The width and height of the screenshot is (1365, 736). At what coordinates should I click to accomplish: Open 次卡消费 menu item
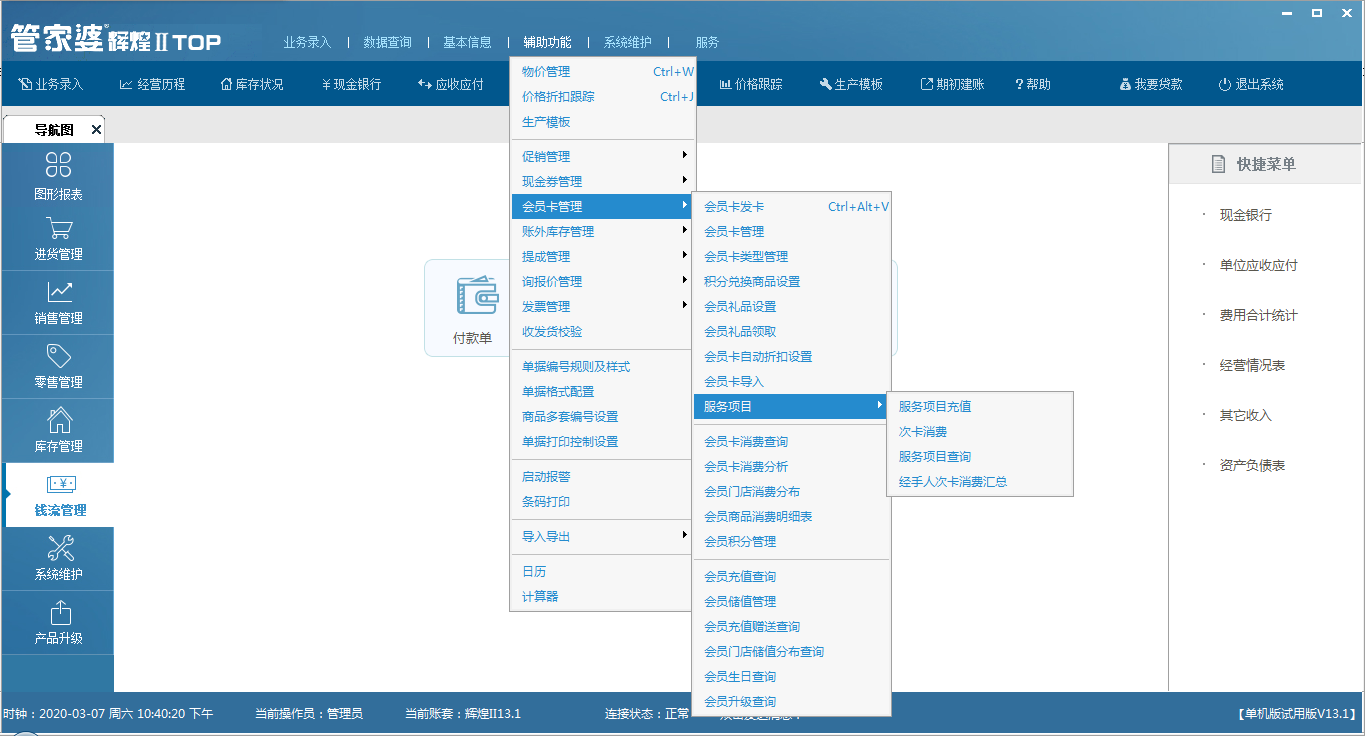click(923, 432)
